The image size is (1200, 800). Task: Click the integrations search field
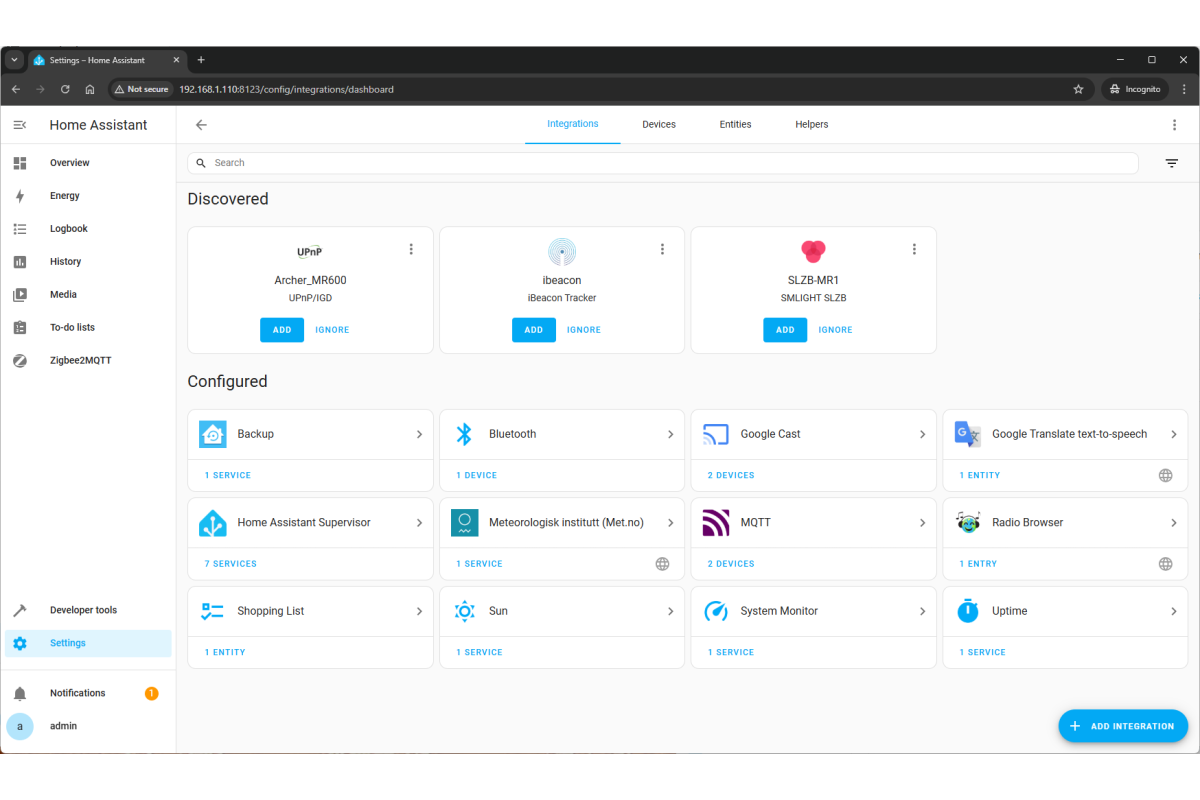[660, 163]
